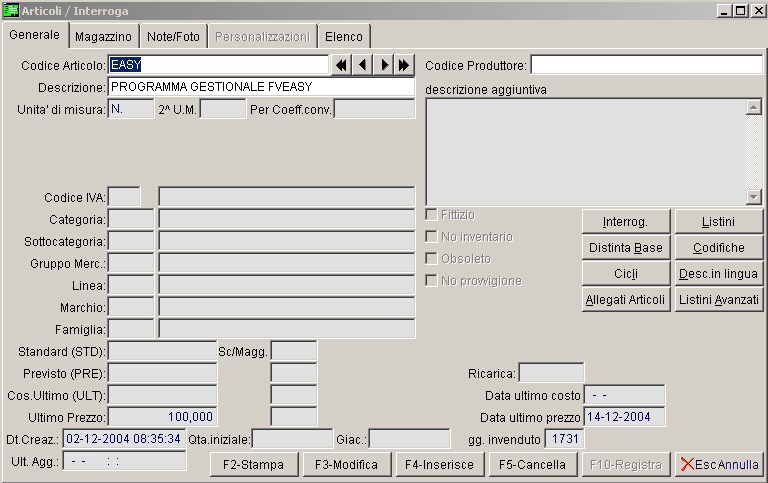Click the Giac. field

click(409, 439)
